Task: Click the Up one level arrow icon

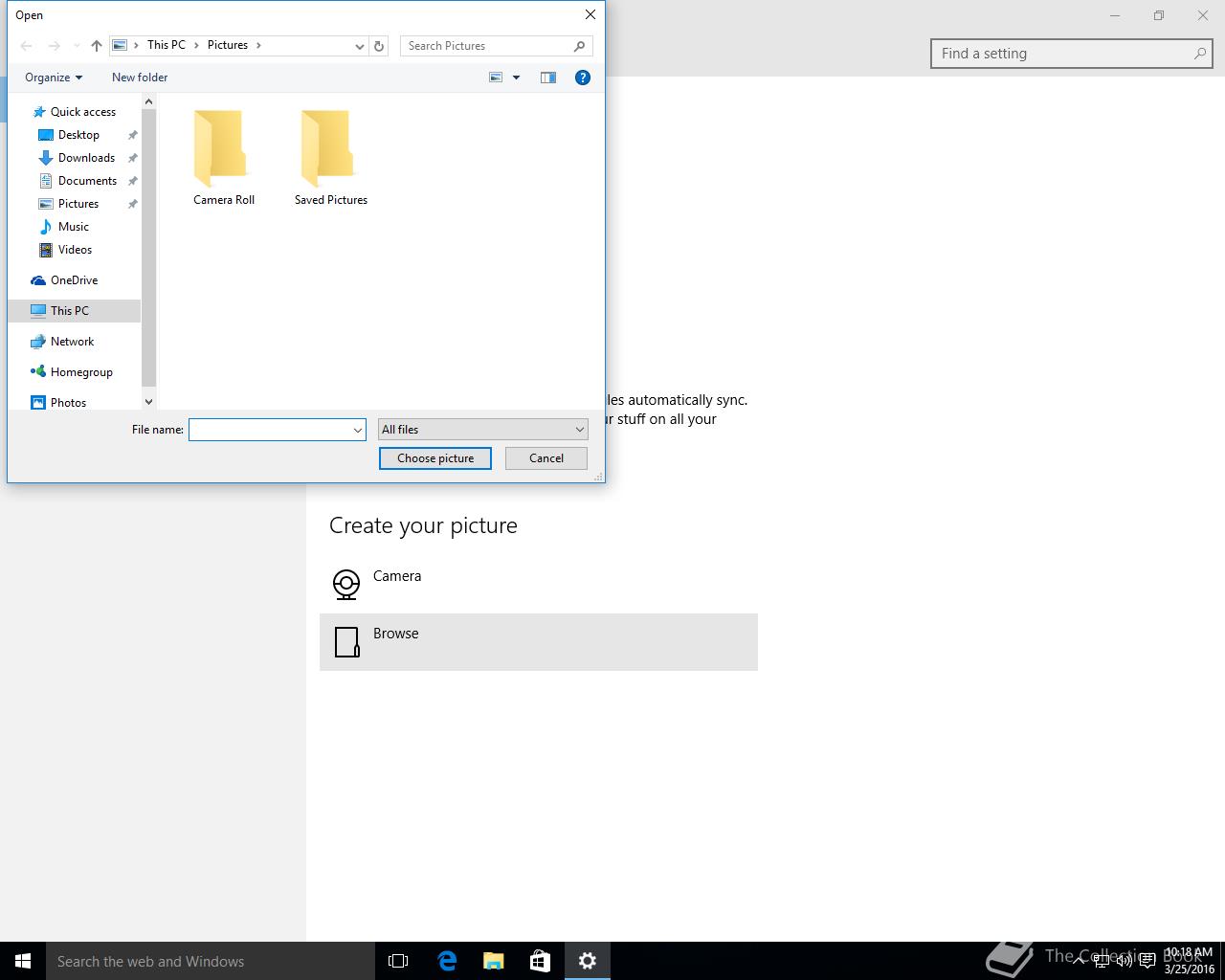Action: (97, 46)
